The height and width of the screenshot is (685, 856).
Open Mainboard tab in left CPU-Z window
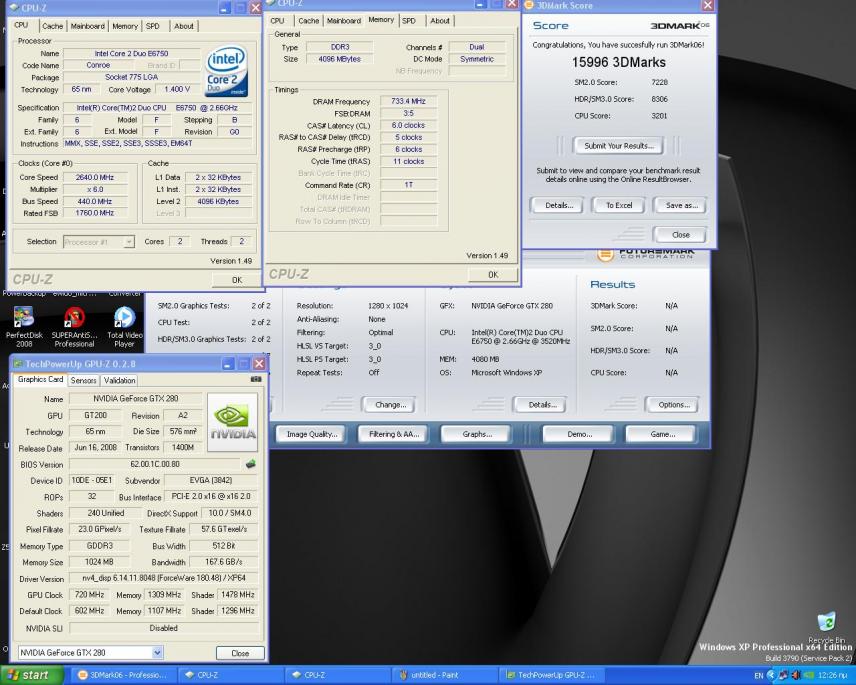(x=87, y=26)
